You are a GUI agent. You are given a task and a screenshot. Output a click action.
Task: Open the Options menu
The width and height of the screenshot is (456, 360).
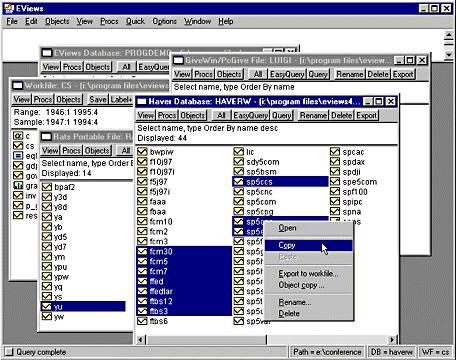pos(164,21)
